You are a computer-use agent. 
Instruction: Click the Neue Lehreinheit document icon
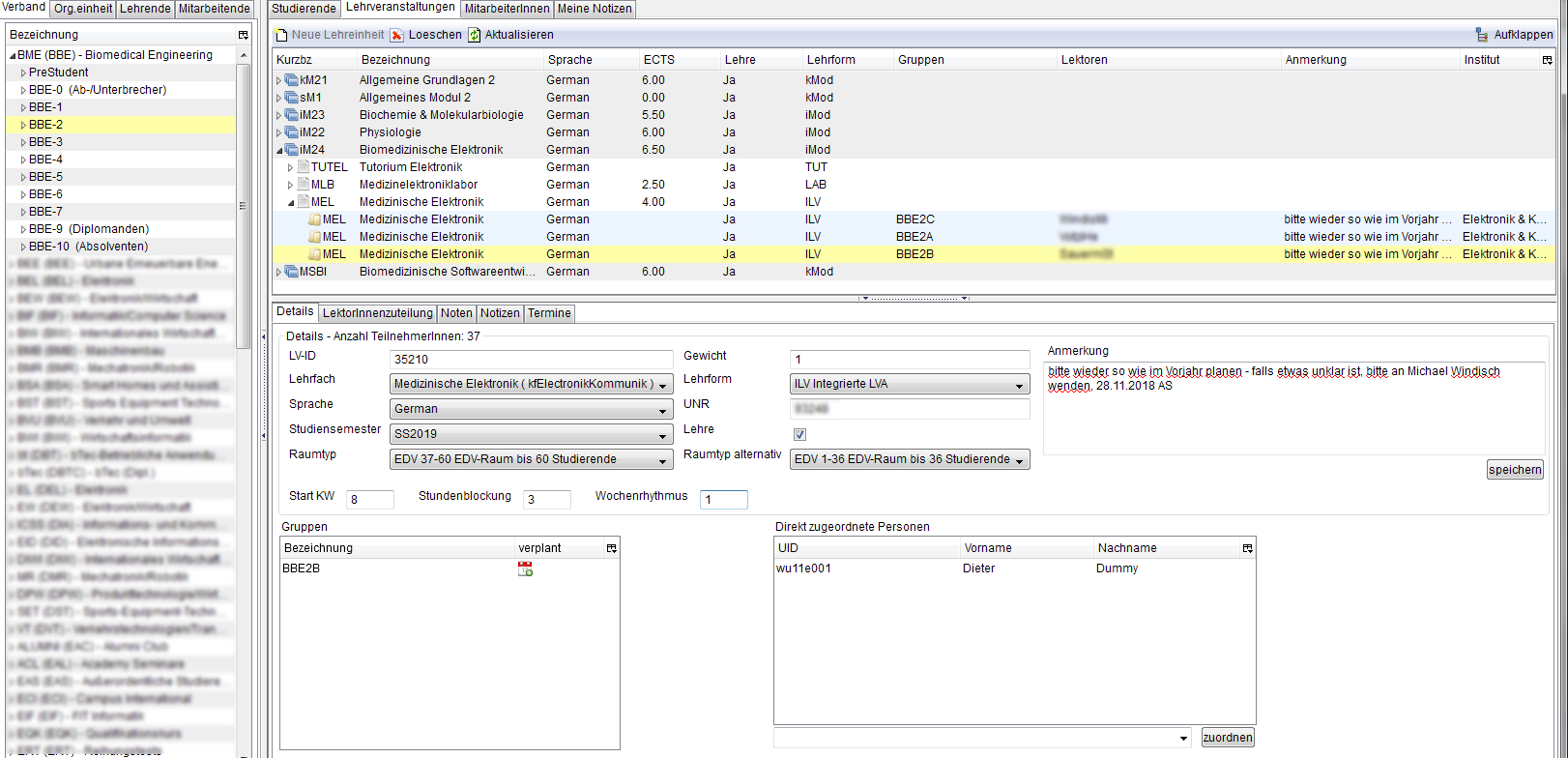coord(282,35)
